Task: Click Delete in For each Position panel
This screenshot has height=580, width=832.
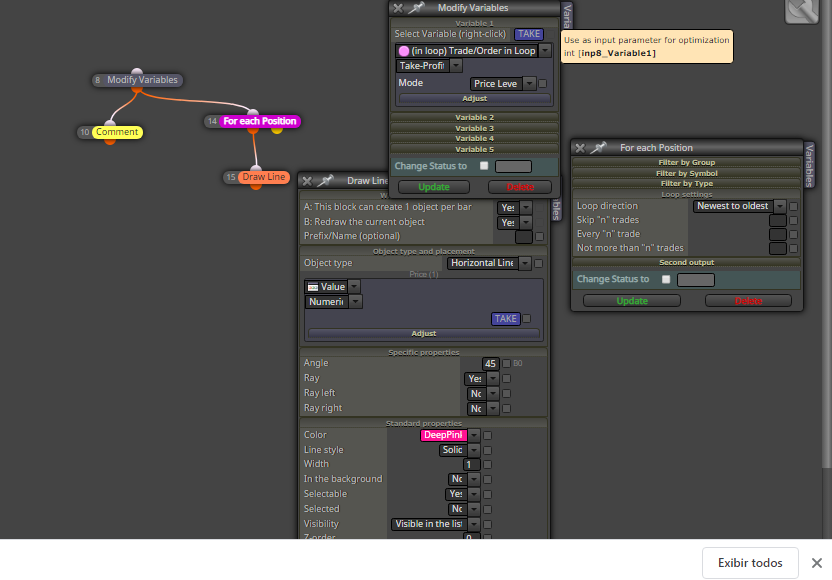Action: pyautogui.click(x=748, y=301)
